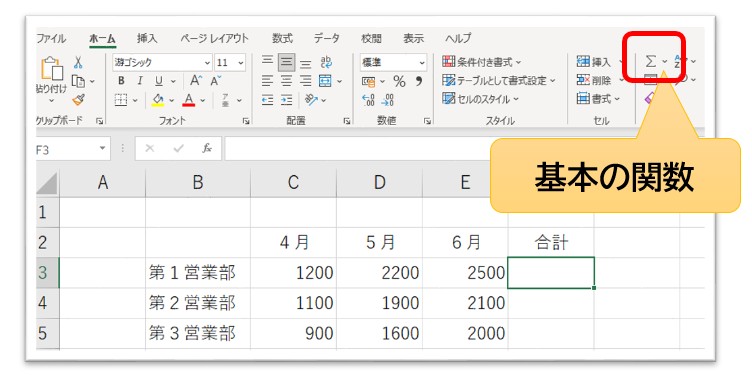Toggle Wrap Text icon
Image resolution: width=752 pixels, height=380 pixels.
(326, 62)
